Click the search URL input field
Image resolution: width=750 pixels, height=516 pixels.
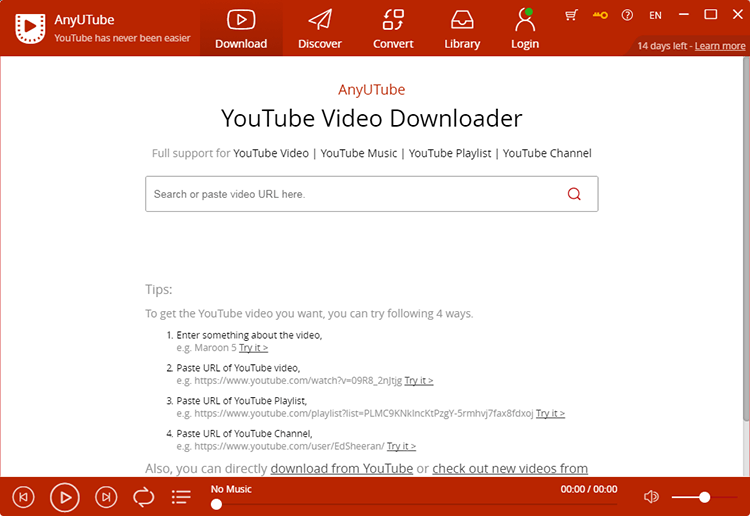pos(372,194)
